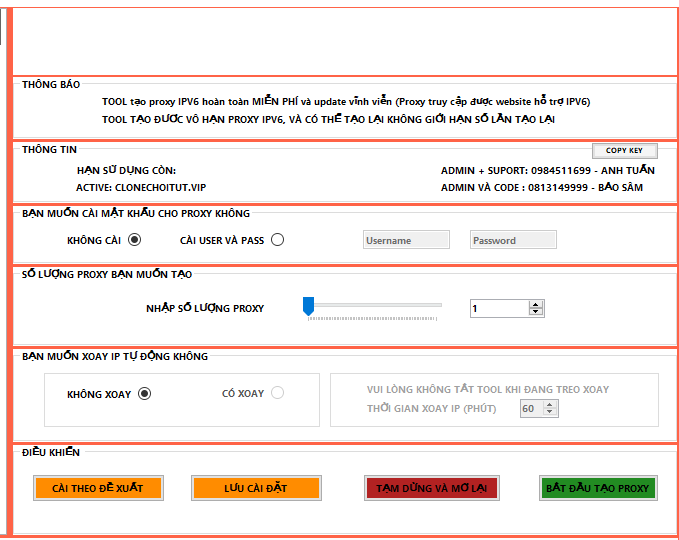Choose the CÀI USER VÀ PASS option

click(277, 239)
